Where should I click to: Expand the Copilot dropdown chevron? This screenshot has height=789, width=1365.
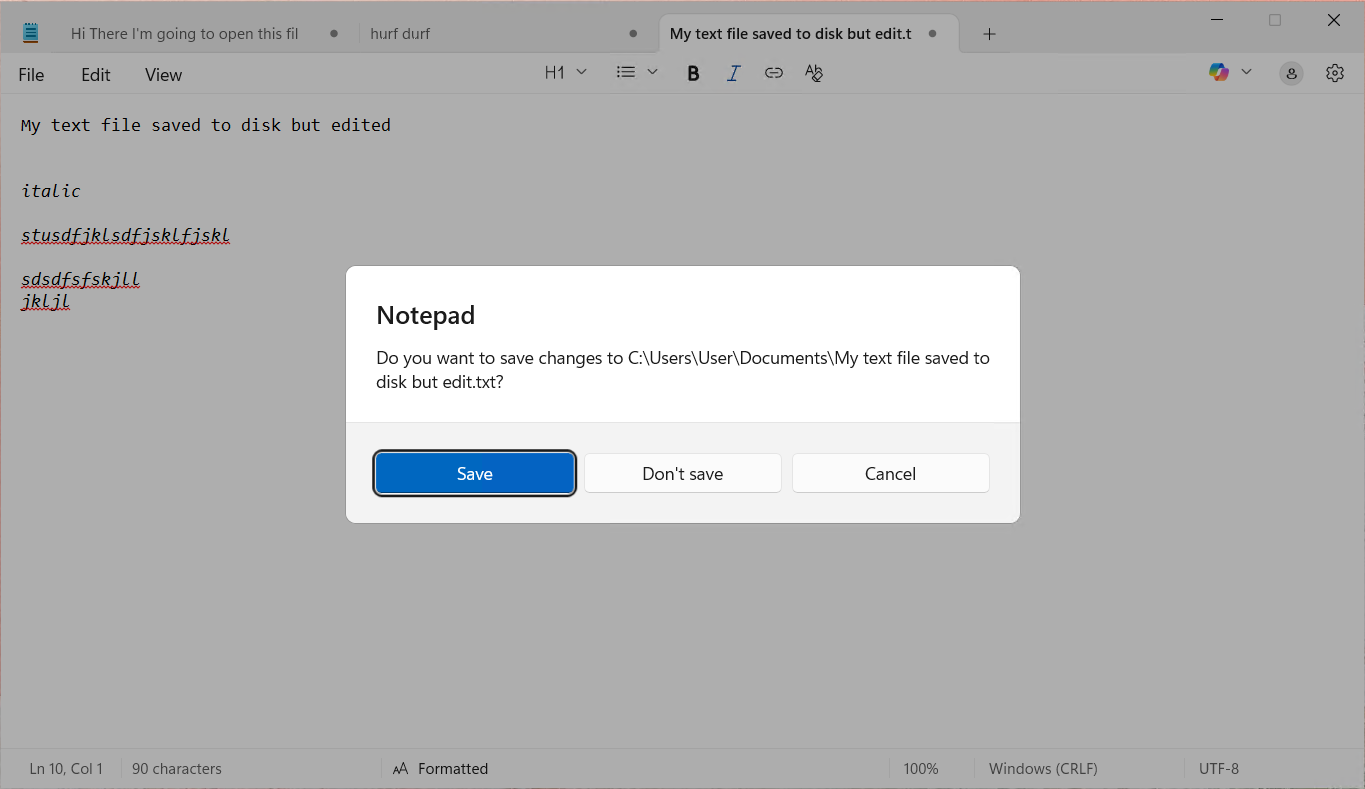click(x=1246, y=72)
